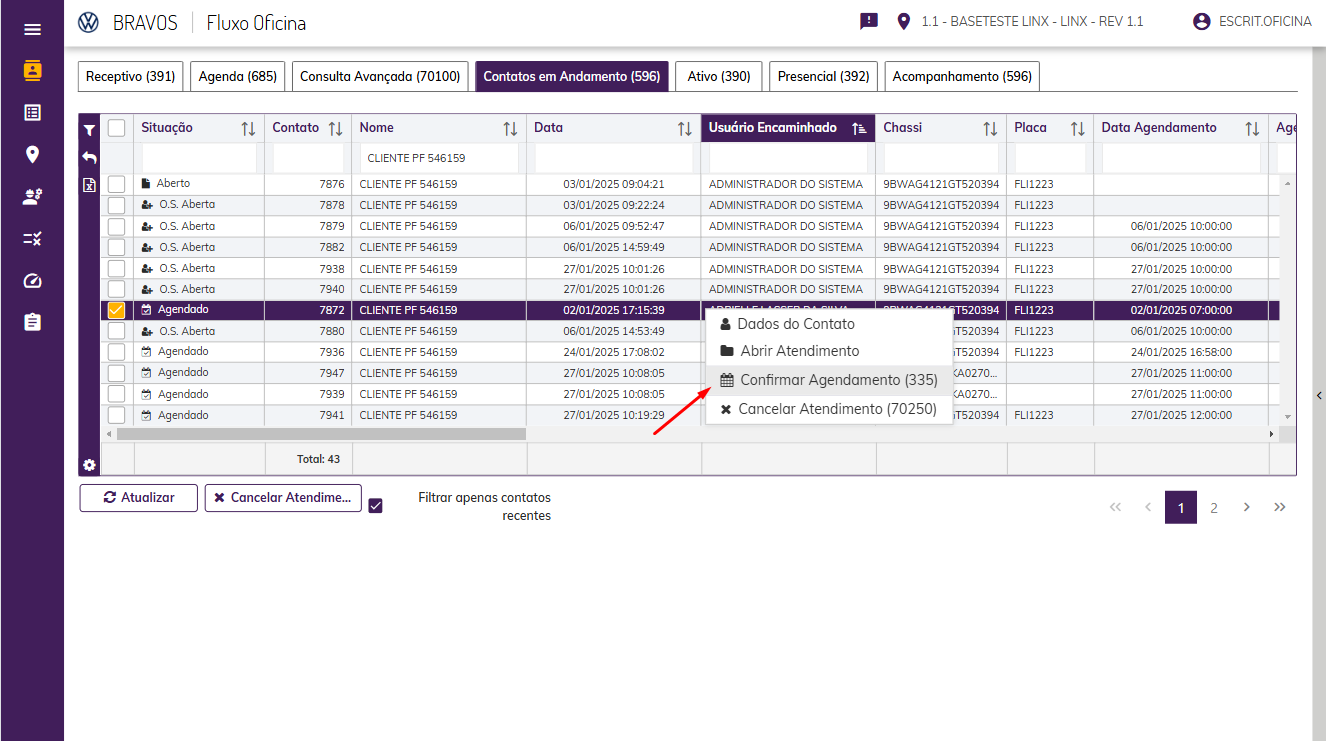Open the Ativo (390) tab

[x=719, y=76]
